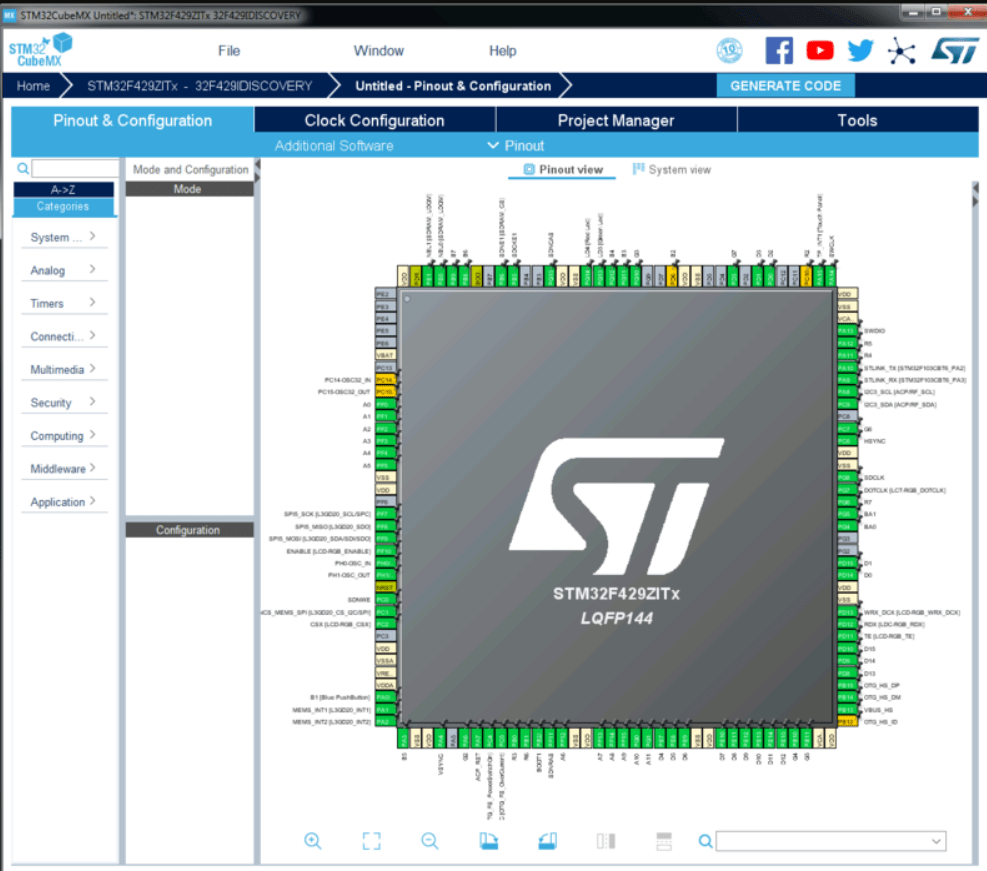Switch peripheral list to Categories mode
The image size is (987, 871).
coord(63,207)
